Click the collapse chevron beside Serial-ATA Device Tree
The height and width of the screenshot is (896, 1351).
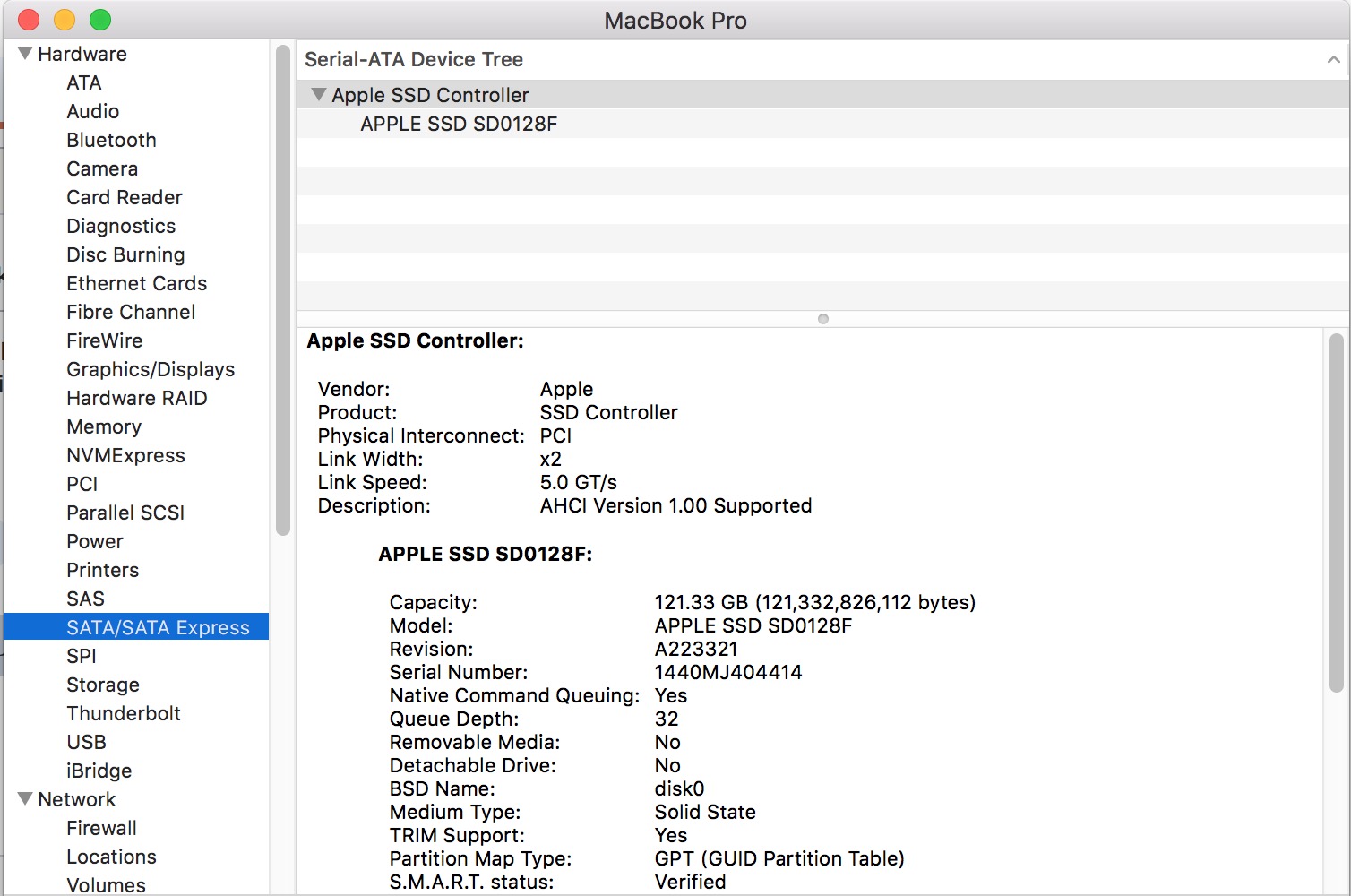(1333, 59)
